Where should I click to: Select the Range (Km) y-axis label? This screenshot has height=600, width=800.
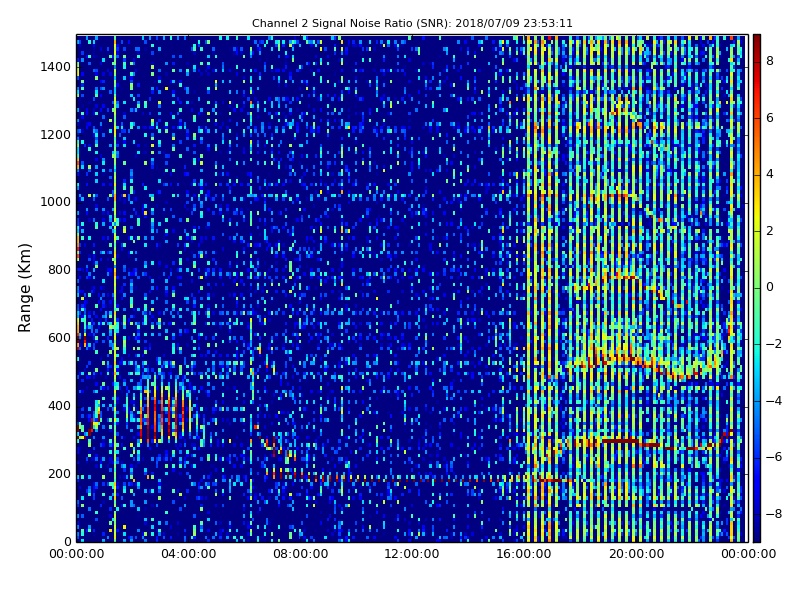point(24,288)
